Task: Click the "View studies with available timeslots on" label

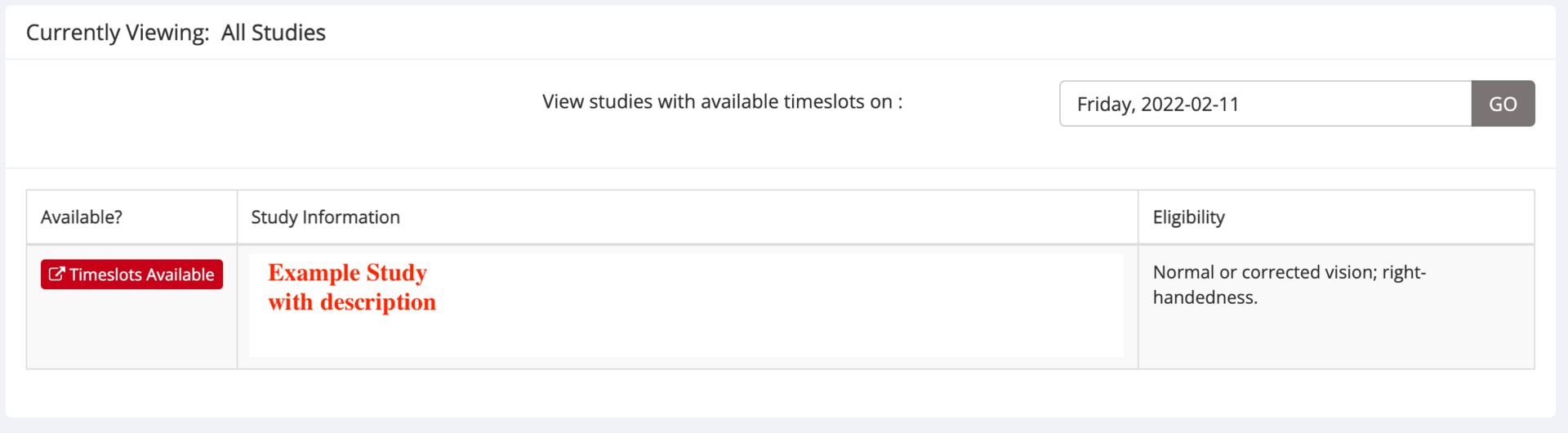Action: (x=722, y=102)
